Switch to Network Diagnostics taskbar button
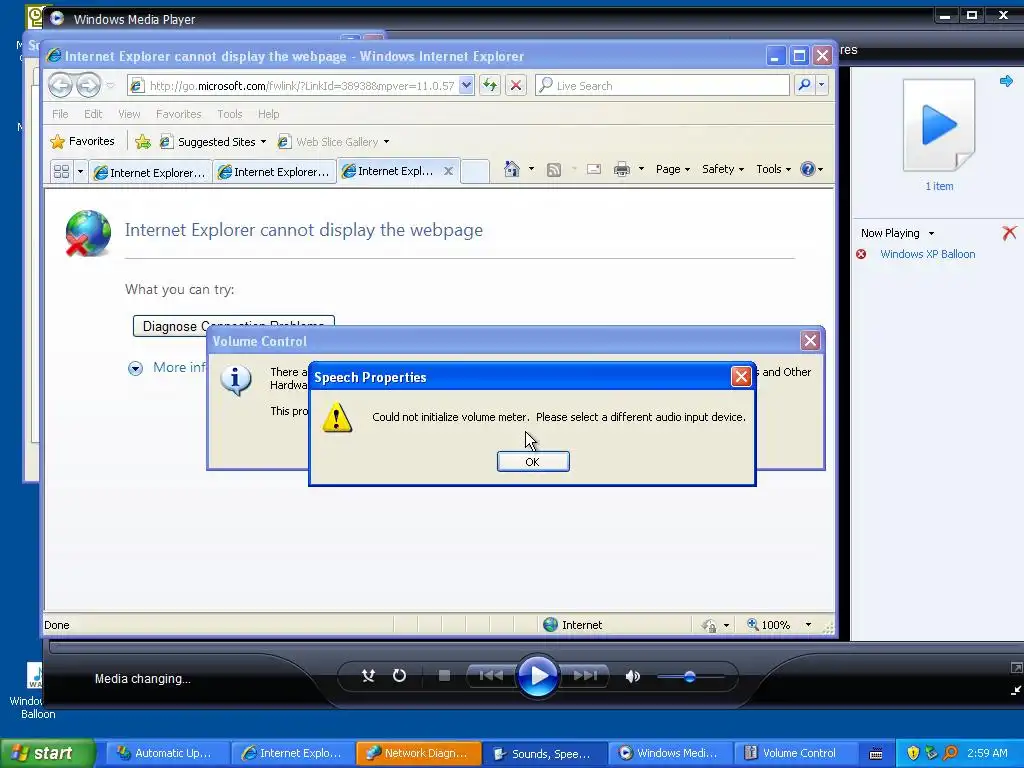Image resolution: width=1024 pixels, height=768 pixels. [x=419, y=753]
